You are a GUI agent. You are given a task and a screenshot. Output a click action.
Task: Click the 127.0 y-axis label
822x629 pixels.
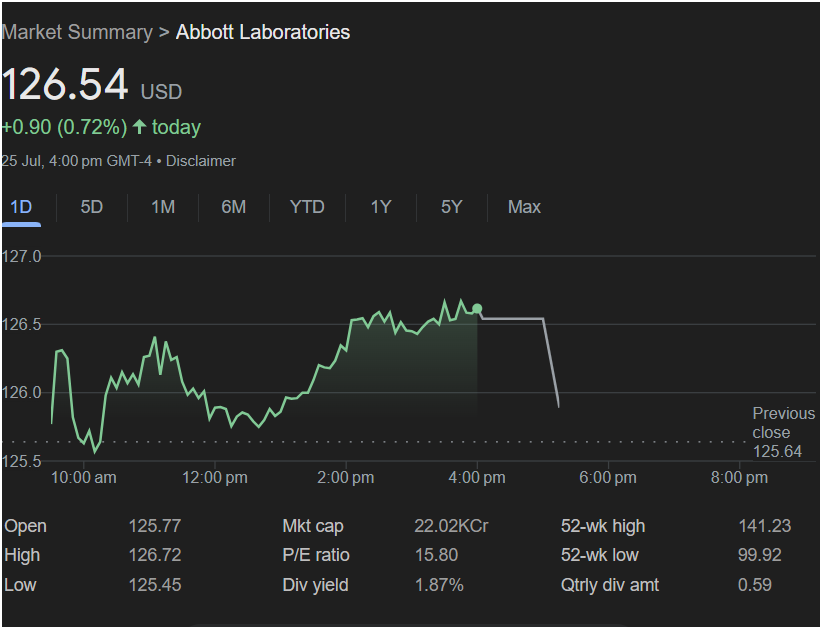click(x=21, y=256)
